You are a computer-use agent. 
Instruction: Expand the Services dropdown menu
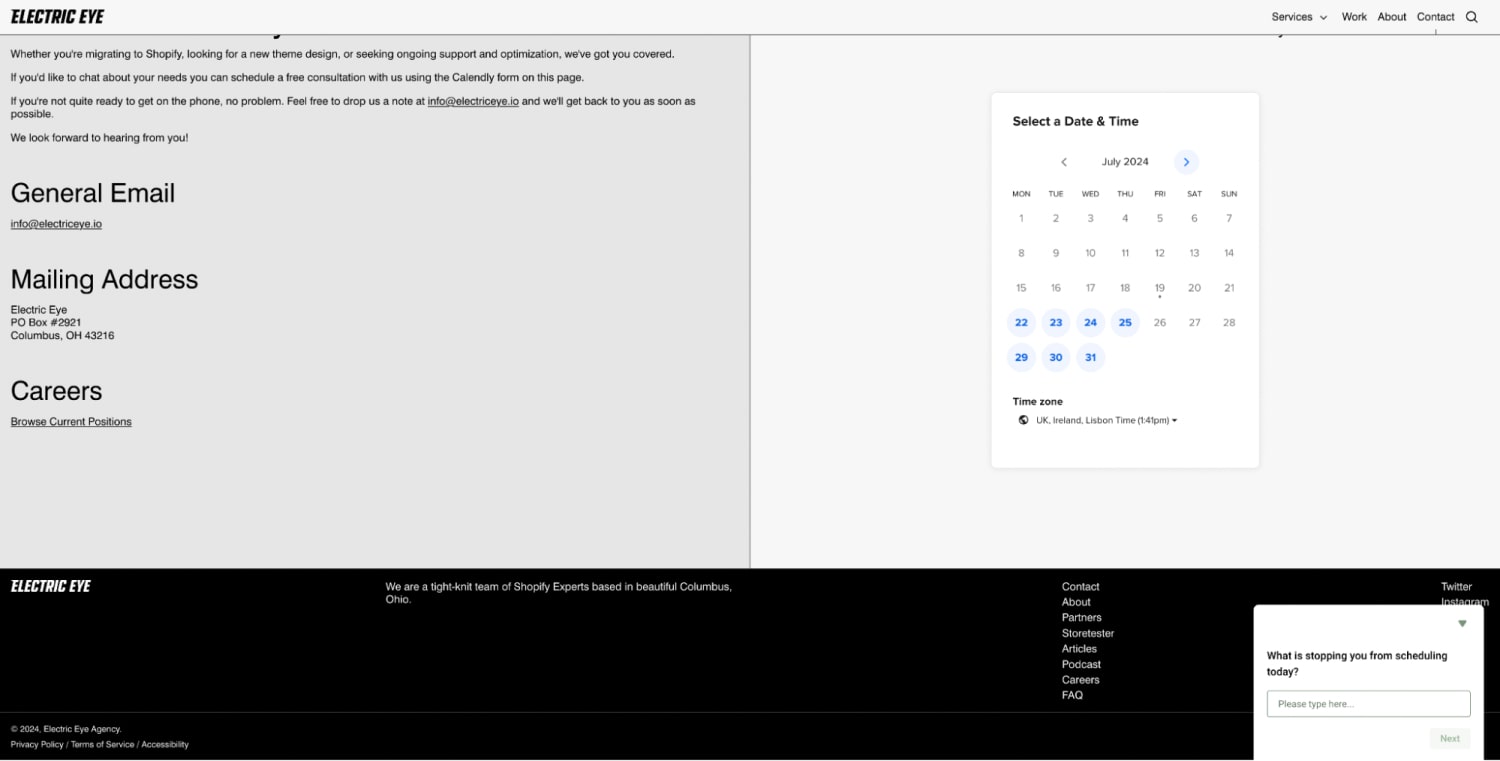coord(1299,17)
